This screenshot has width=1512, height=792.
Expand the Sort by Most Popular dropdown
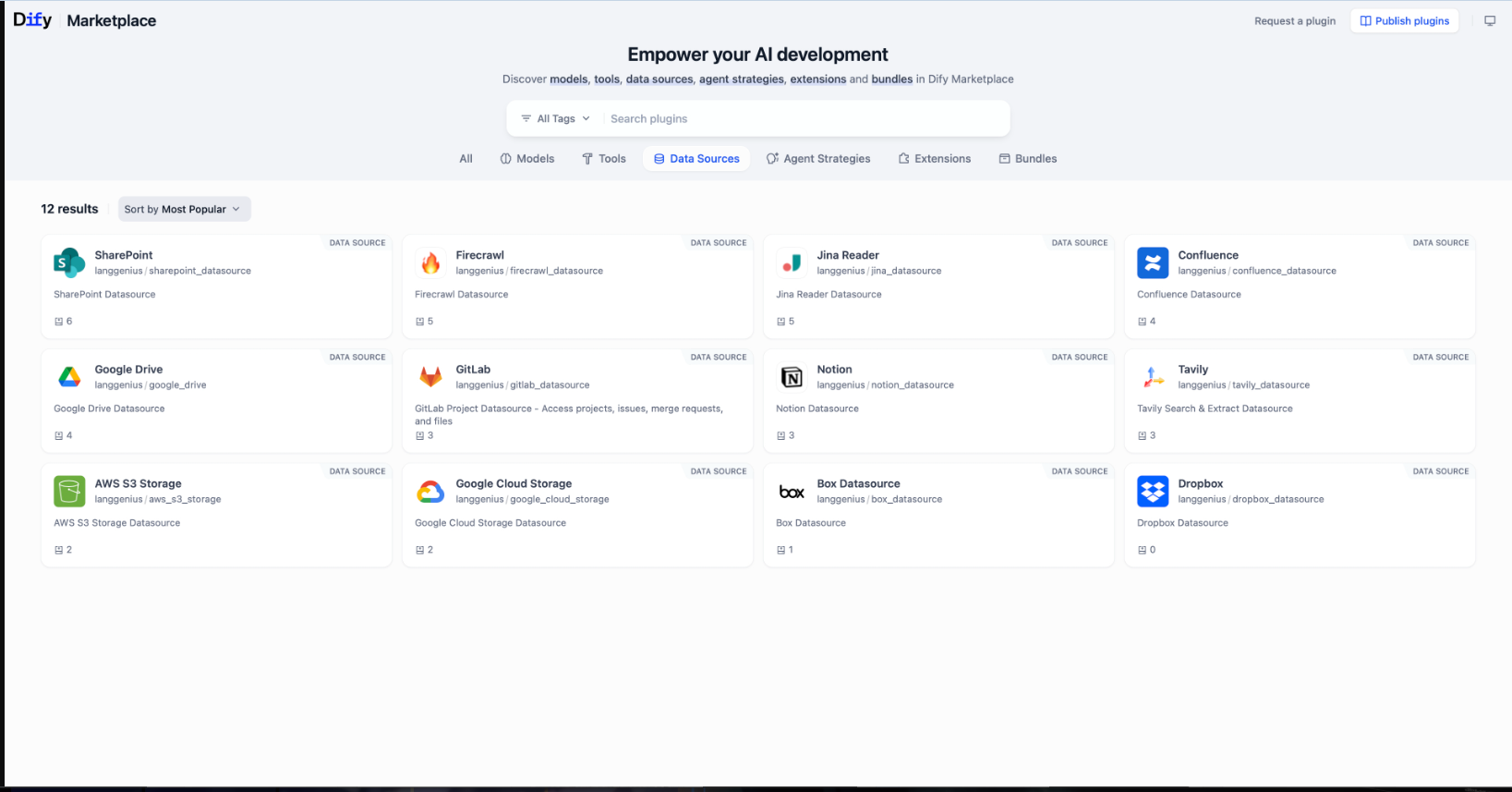184,209
